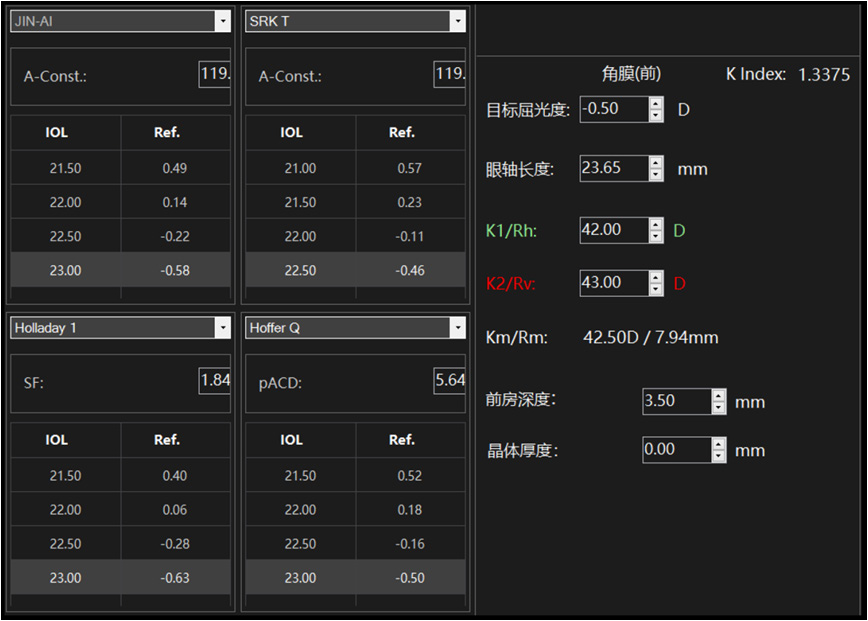The image size is (868, 621).
Task: Increase axial length 23.65 with up arrow
Action: [x=656, y=162]
